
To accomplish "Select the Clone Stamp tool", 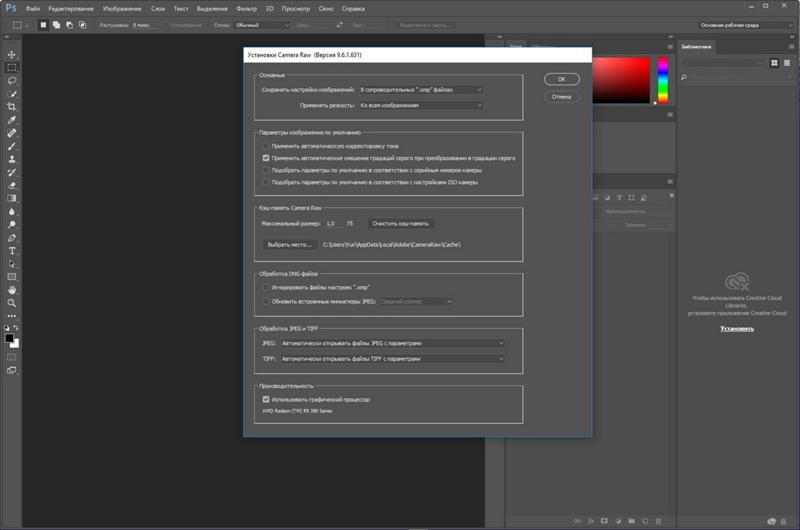I will (12, 159).
